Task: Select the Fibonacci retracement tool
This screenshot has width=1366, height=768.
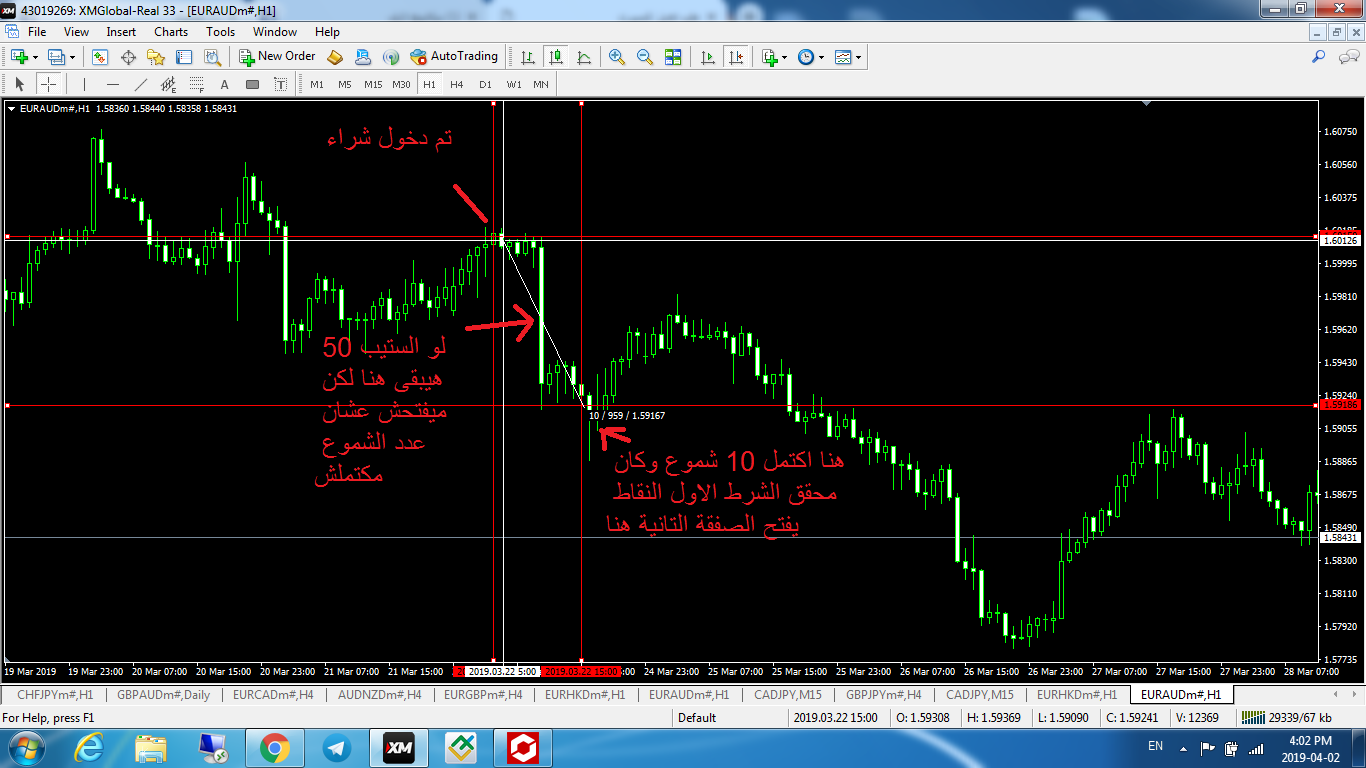Action: (197, 84)
